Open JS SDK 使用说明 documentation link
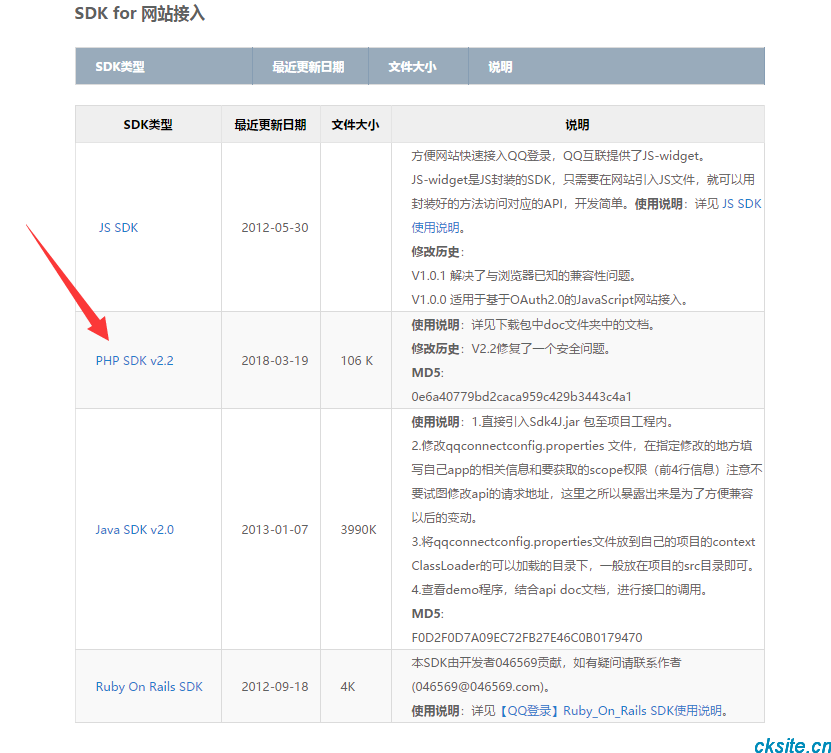831x753 pixels. coord(586,216)
